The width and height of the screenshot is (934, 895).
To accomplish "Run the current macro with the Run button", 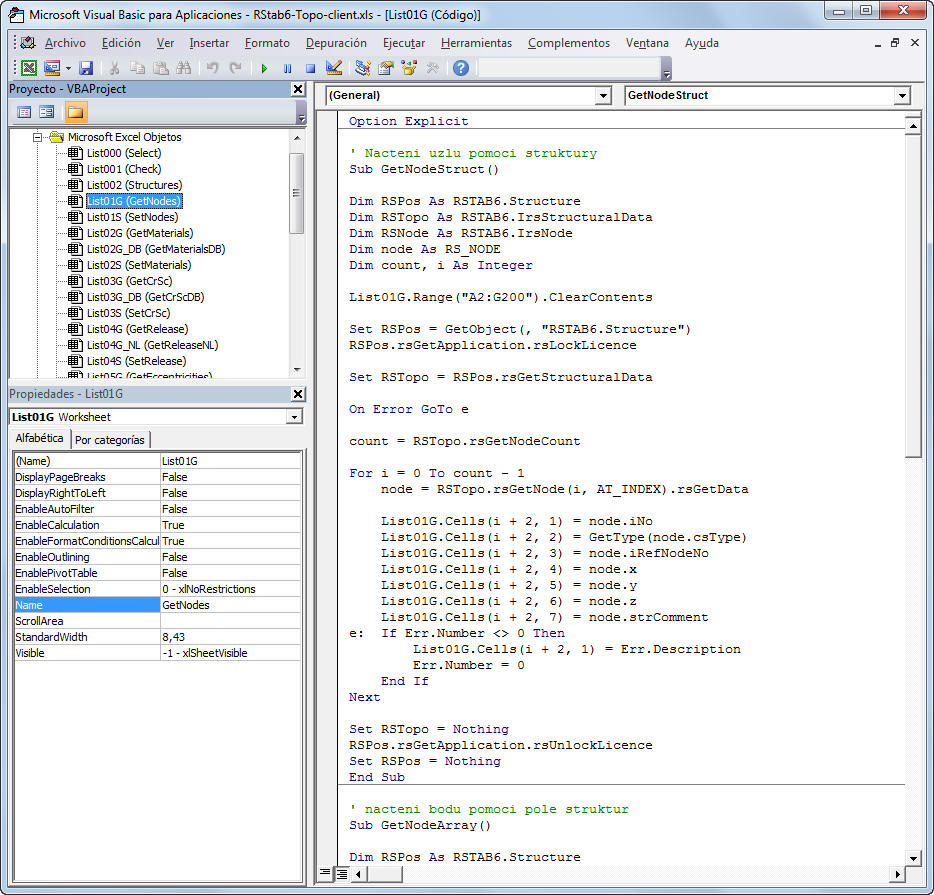I will (264, 68).
